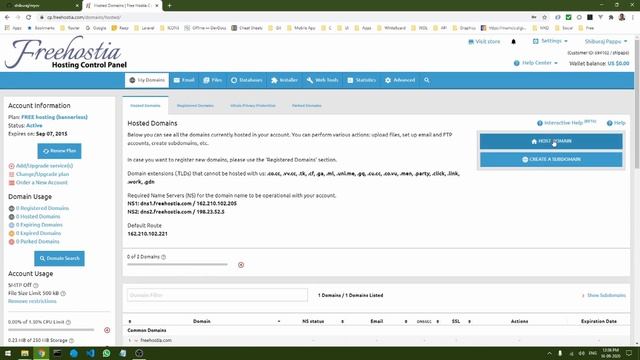Click the HOST DOMAIN button
This screenshot has width=640, height=360.
[x=551, y=141]
